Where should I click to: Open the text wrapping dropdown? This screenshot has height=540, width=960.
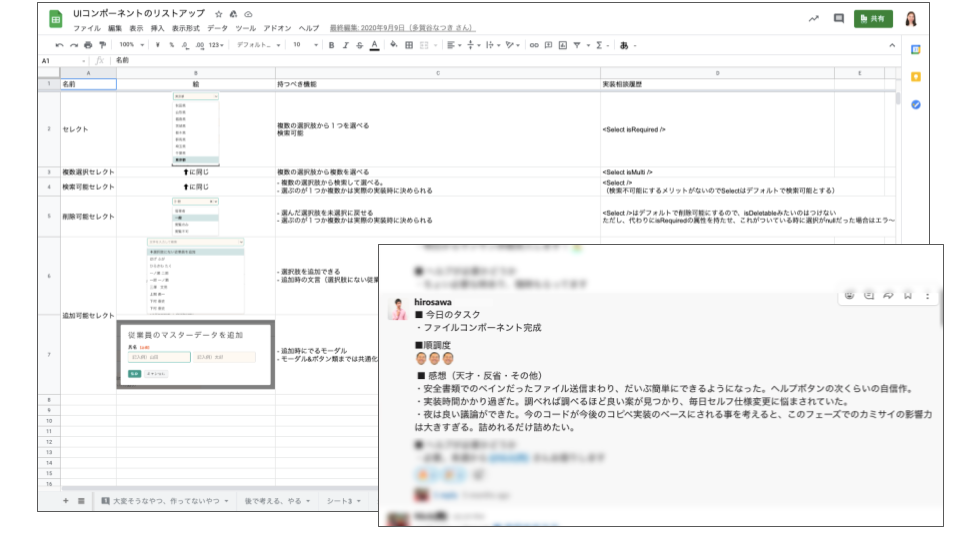click(x=493, y=45)
